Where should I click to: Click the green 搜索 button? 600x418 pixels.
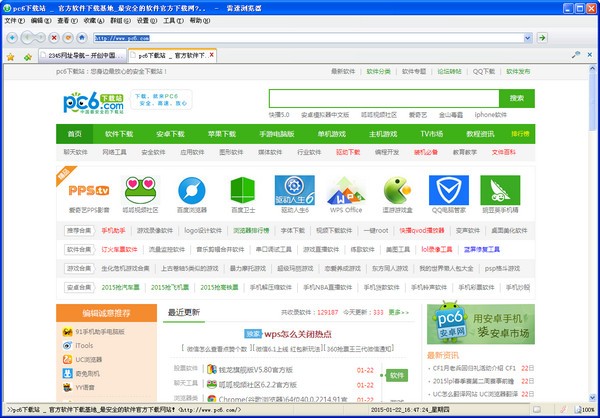pyautogui.click(x=517, y=98)
